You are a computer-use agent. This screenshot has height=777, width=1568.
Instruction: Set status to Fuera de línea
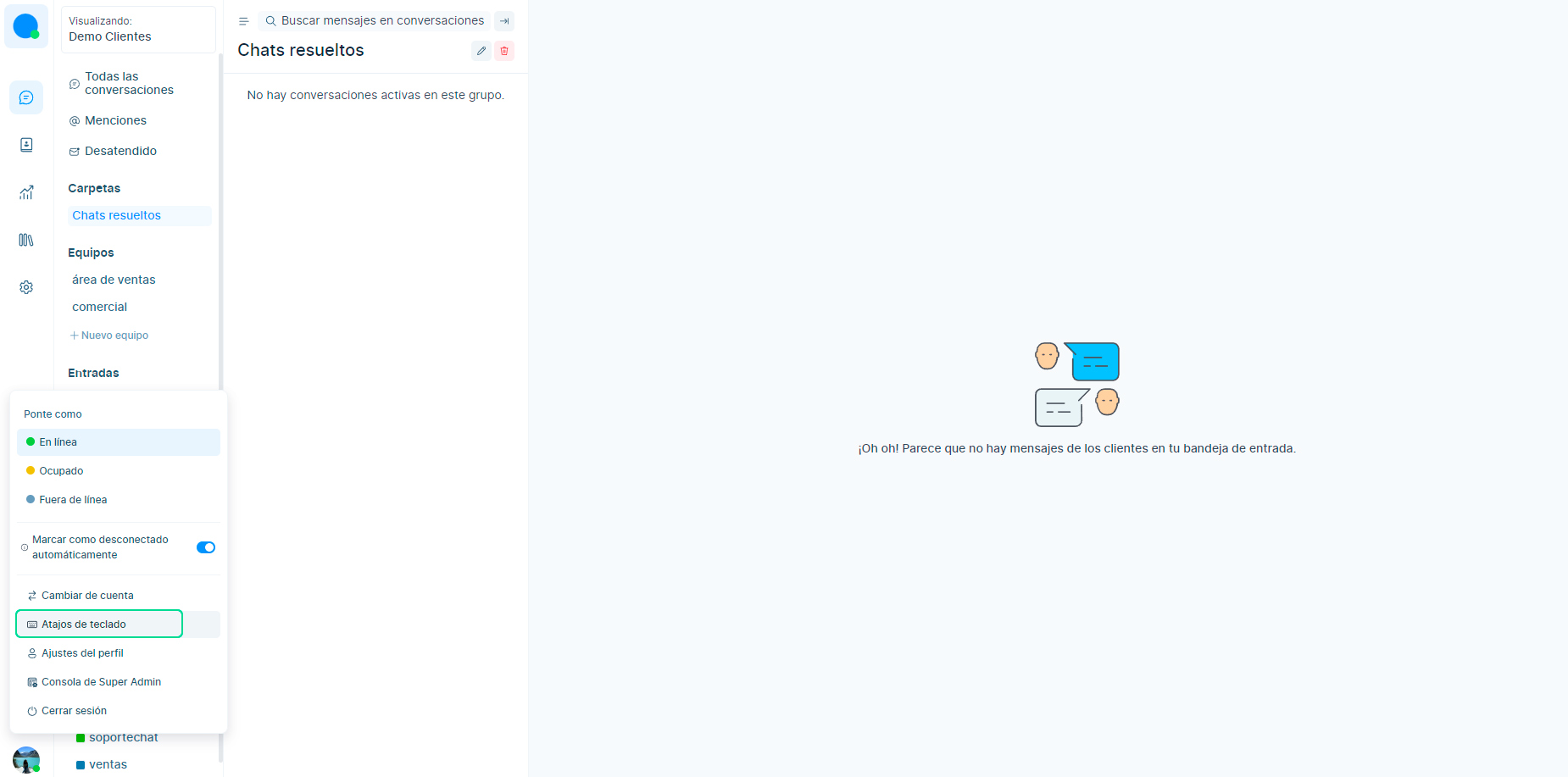pyautogui.click(x=73, y=500)
